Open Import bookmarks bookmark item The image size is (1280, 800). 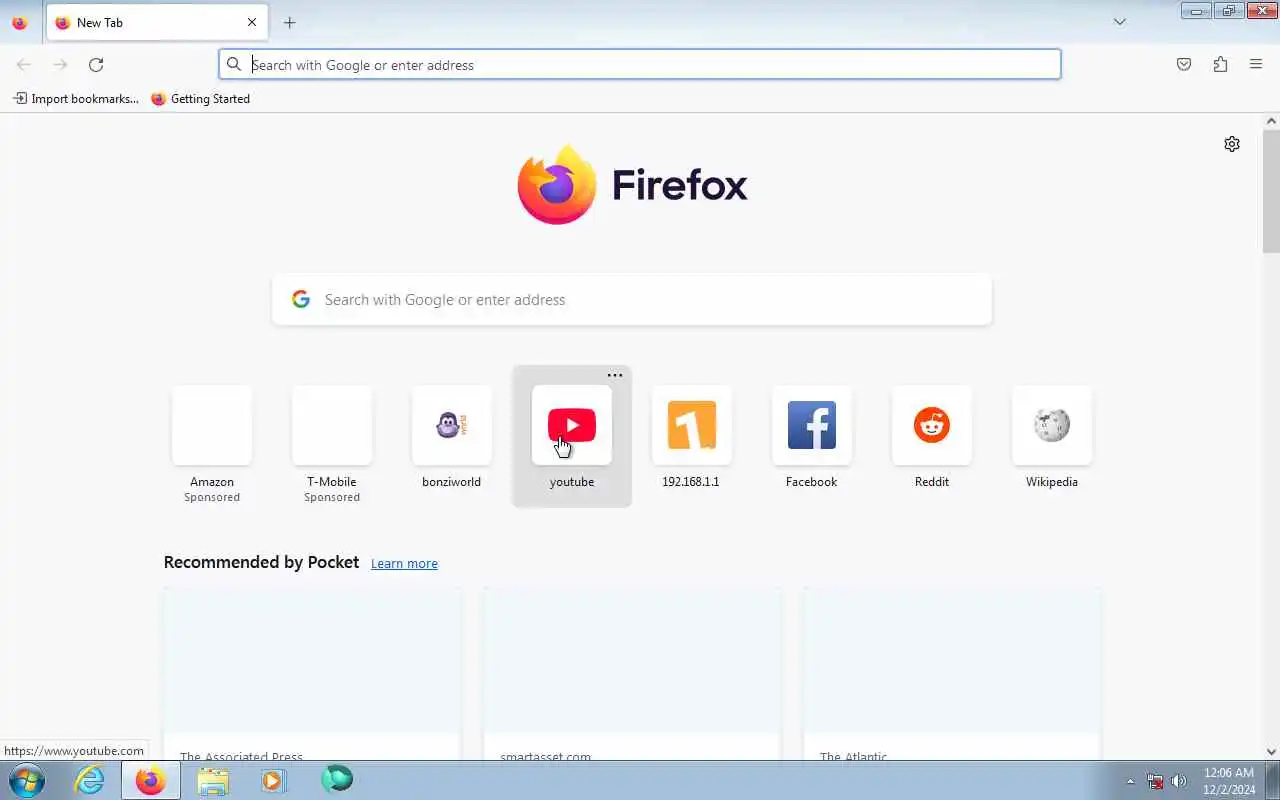coord(75,99)
